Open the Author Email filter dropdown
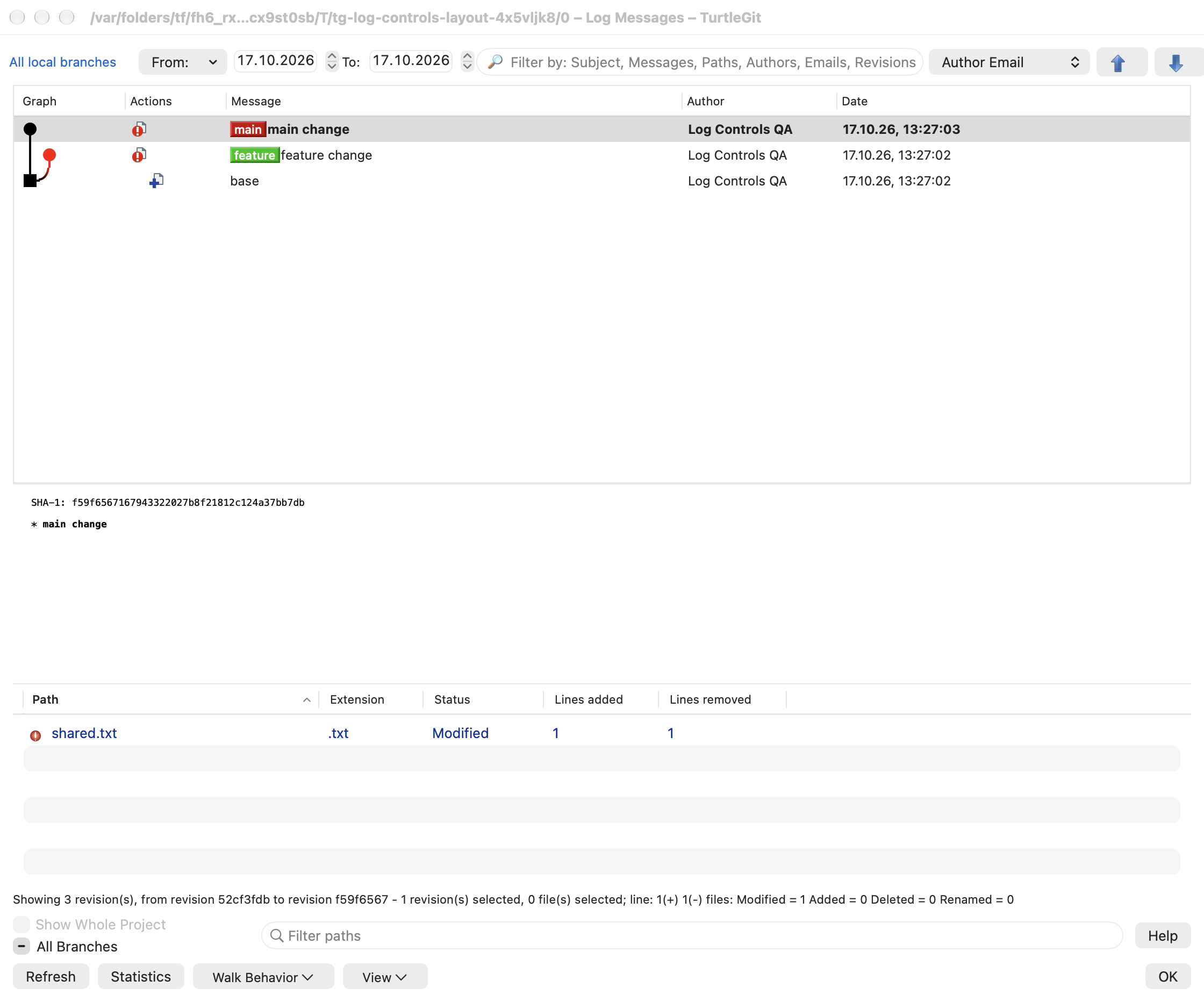Image resolution: width=1204 pixels, height=1002 pixels. (1009, 62)
